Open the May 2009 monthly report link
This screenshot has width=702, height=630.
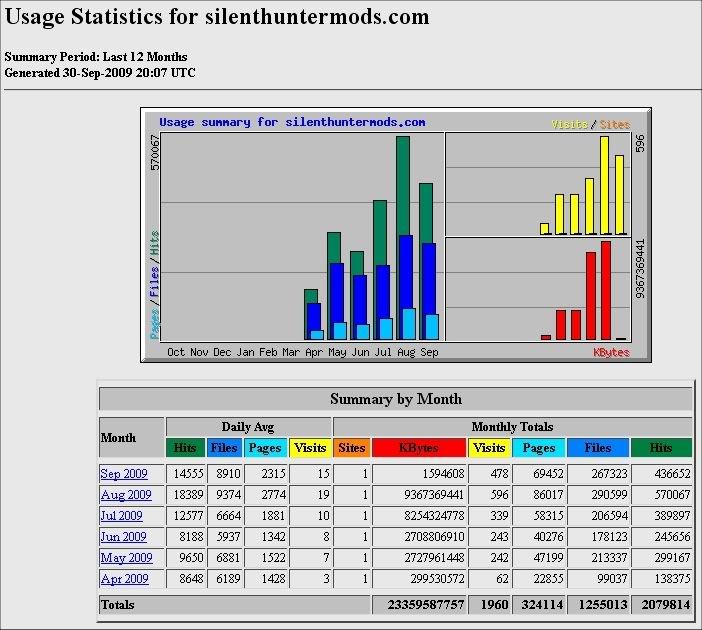pos(126,558)
